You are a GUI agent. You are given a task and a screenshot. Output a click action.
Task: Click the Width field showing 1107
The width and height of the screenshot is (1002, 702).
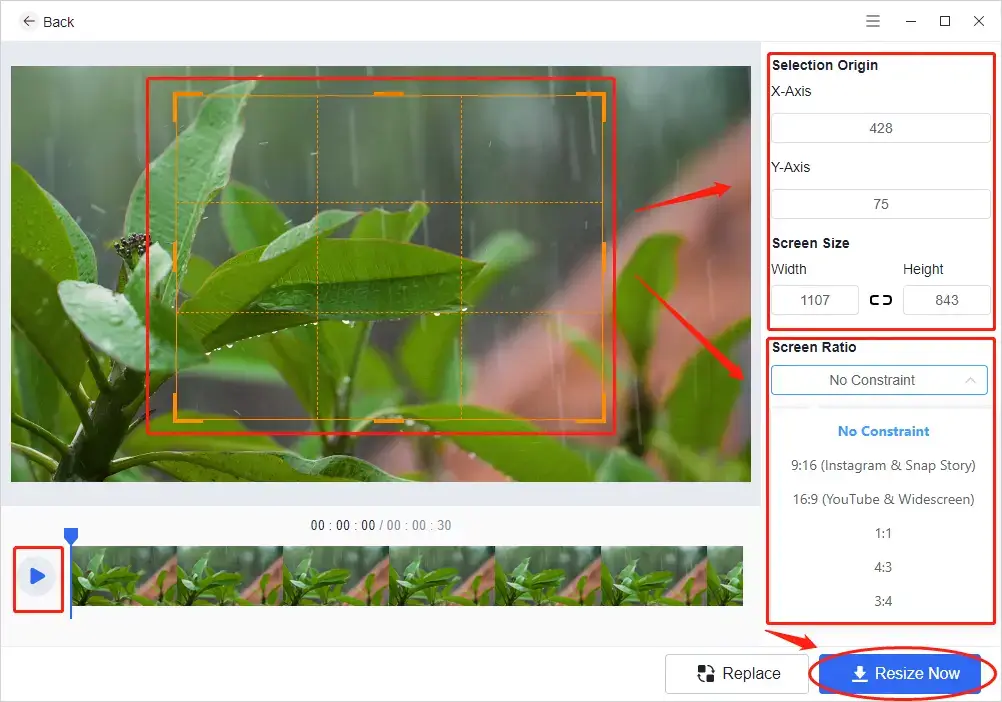tap(814, 299)
